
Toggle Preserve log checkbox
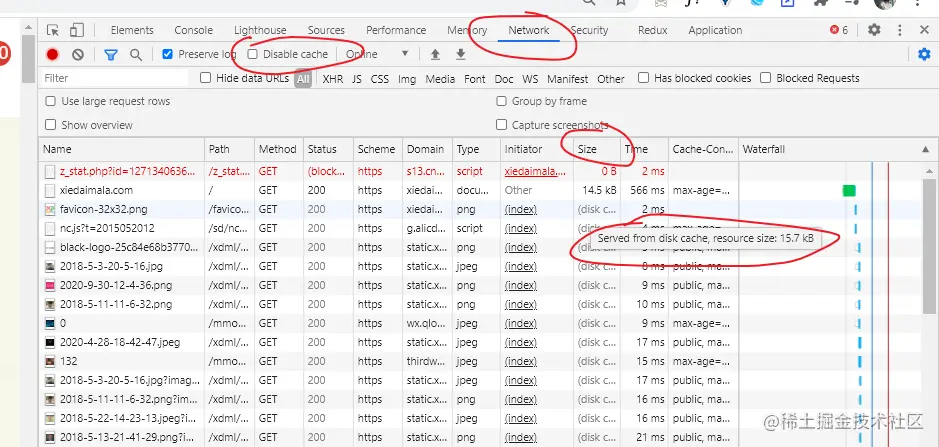167,54
